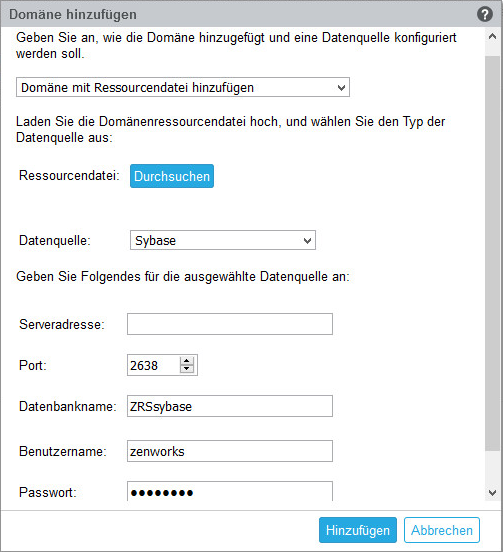Click the vertical scrollbar thumb
This screenshot has height=552, width=503.
click(x=492, y=253)
